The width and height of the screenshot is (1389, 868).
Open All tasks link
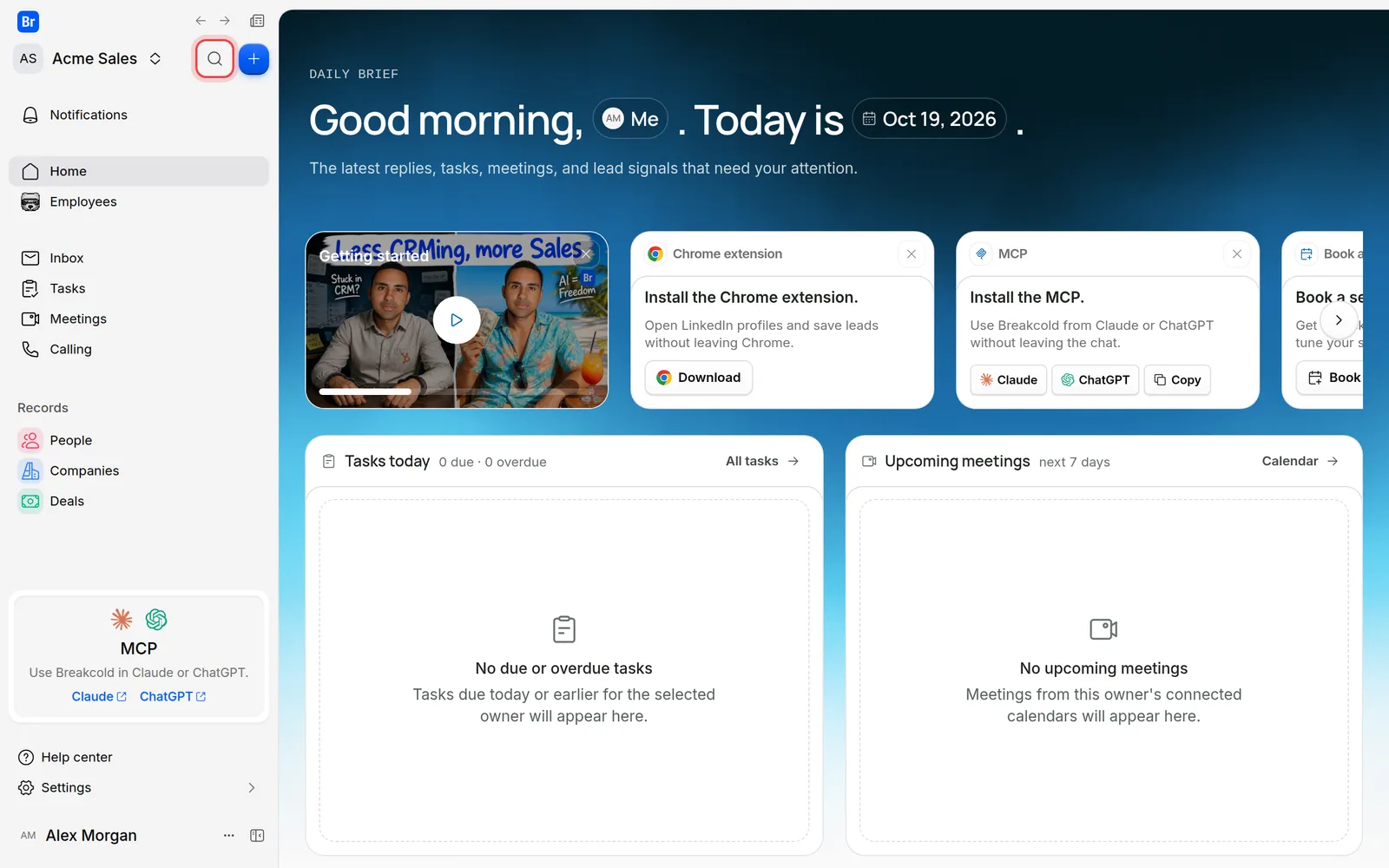point(762,461)
